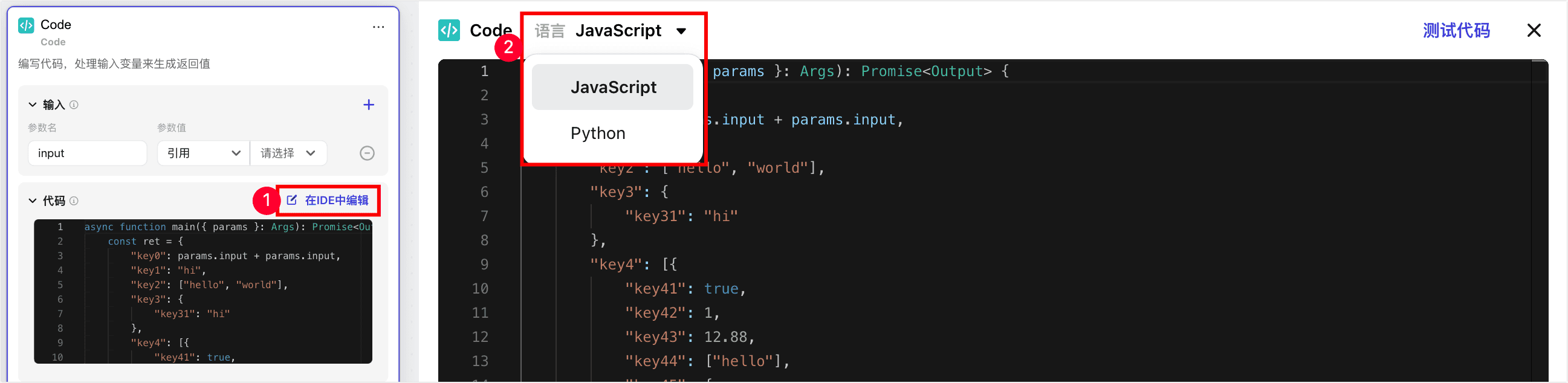The image size is (1568, 383).
Task: Open the three-dot more options menu
Action: click(x=378, y=27)
